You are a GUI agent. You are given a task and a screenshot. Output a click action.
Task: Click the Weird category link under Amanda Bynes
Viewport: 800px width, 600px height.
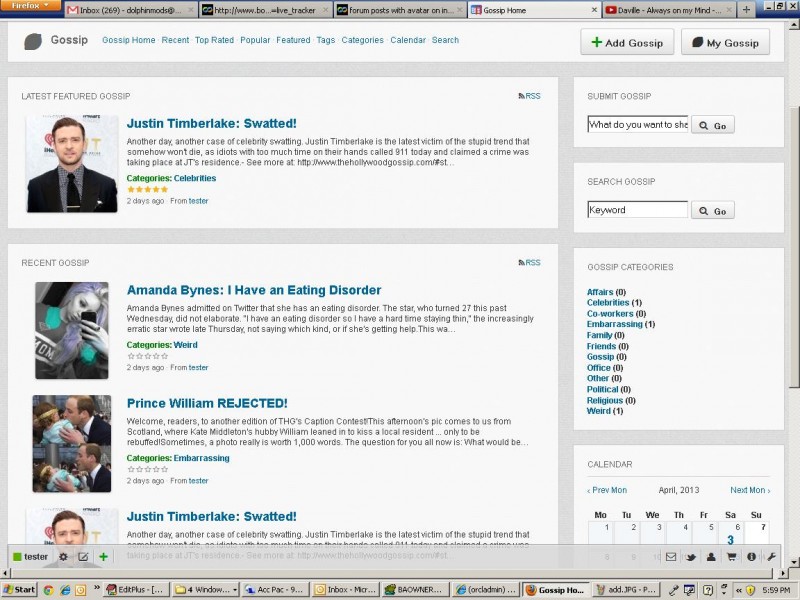point(185,345)
